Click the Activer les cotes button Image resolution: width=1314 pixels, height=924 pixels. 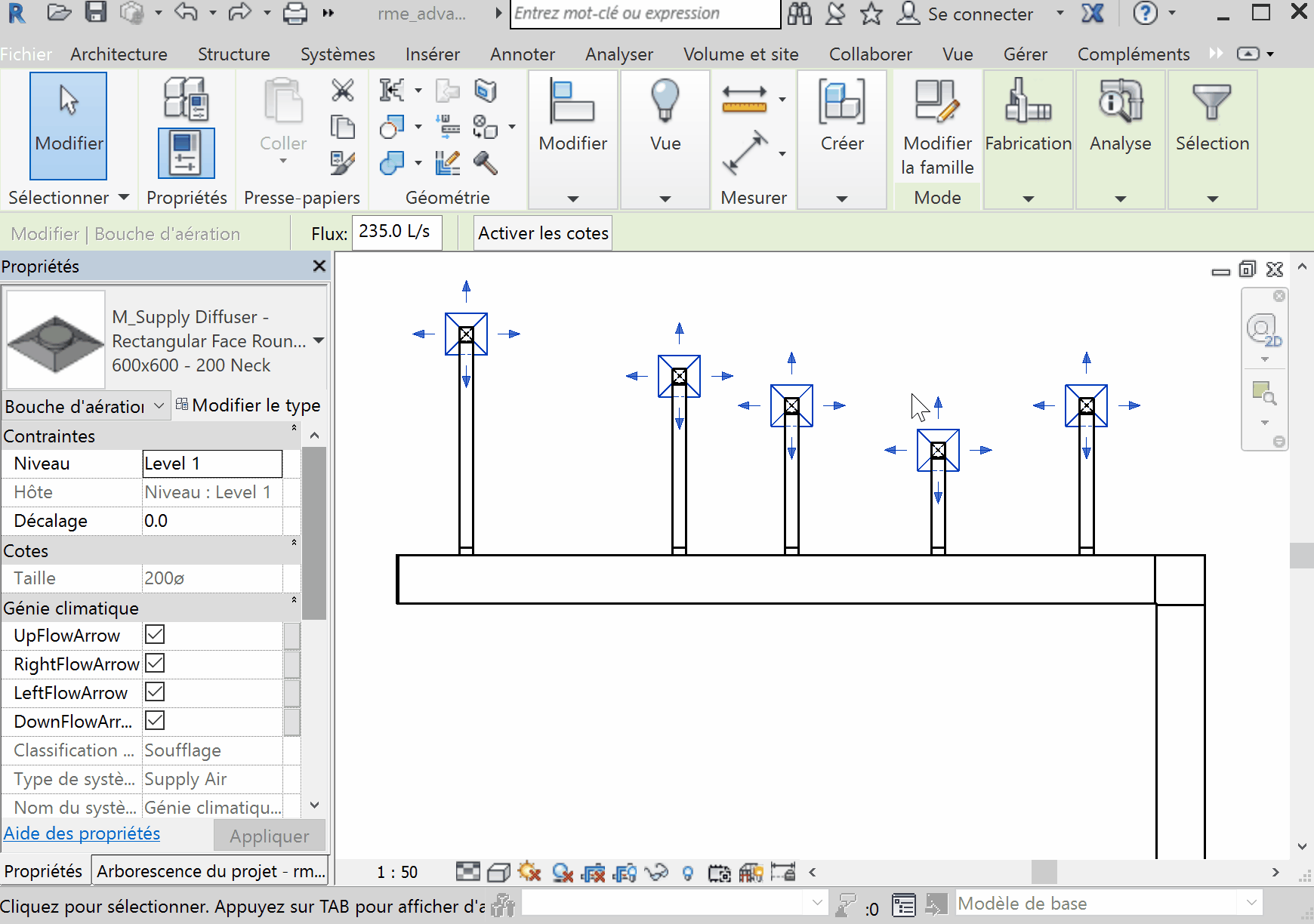543,233
